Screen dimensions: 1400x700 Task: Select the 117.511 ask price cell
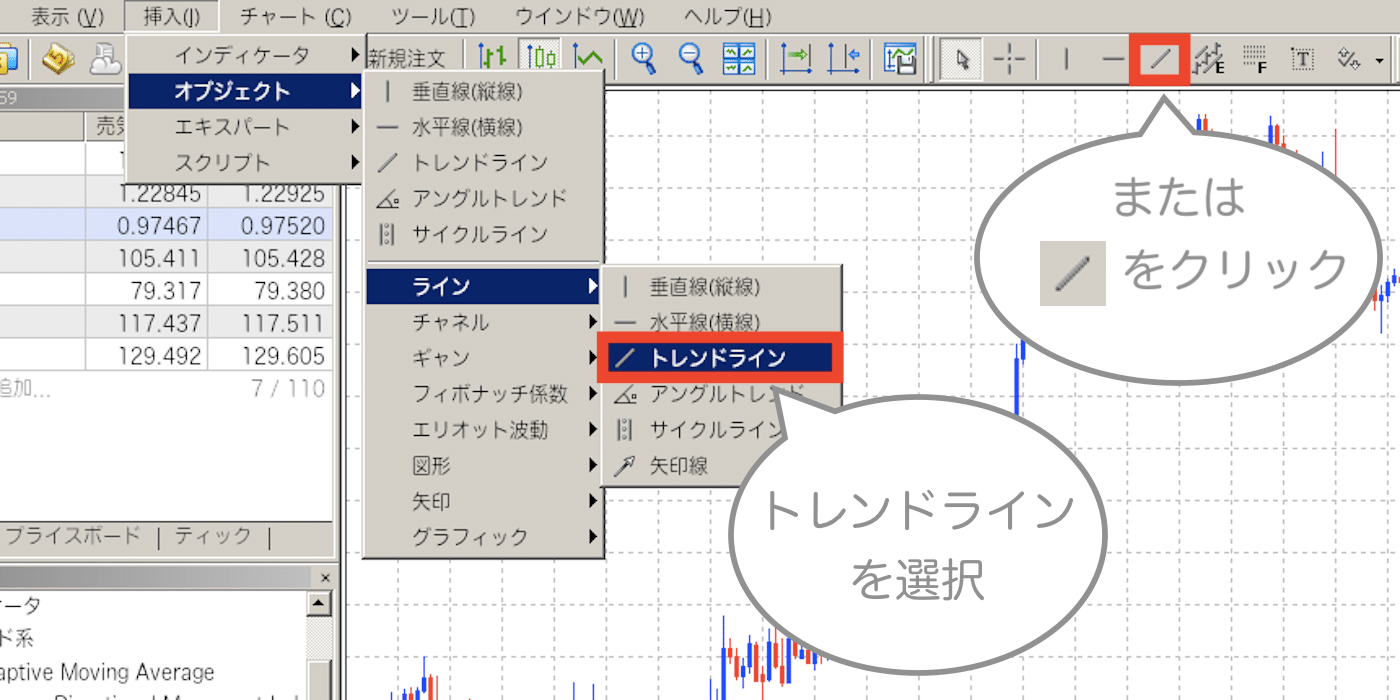270,323
